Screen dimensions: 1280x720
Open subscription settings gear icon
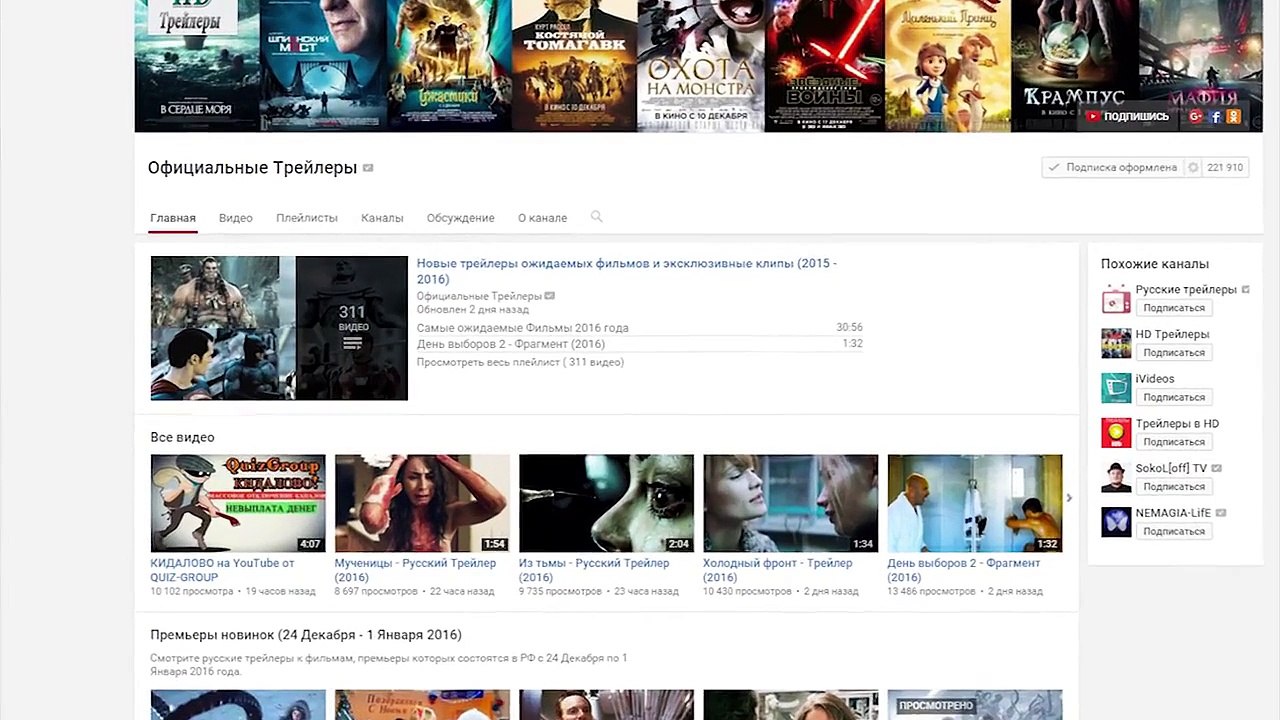point(1193,168)
